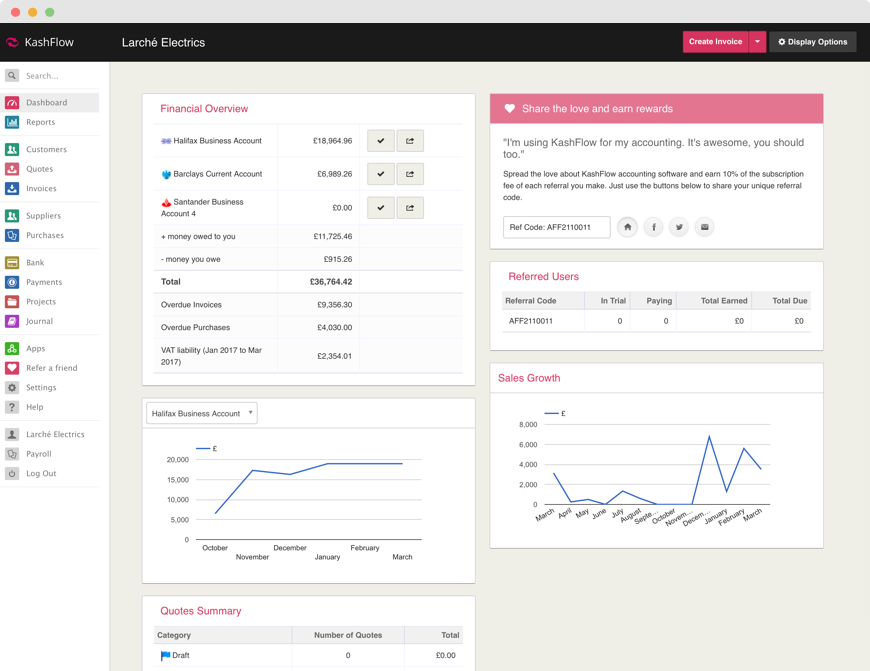Click the share icon for Barclays Current Account
The image size is (870, 671).
[410, 174]
